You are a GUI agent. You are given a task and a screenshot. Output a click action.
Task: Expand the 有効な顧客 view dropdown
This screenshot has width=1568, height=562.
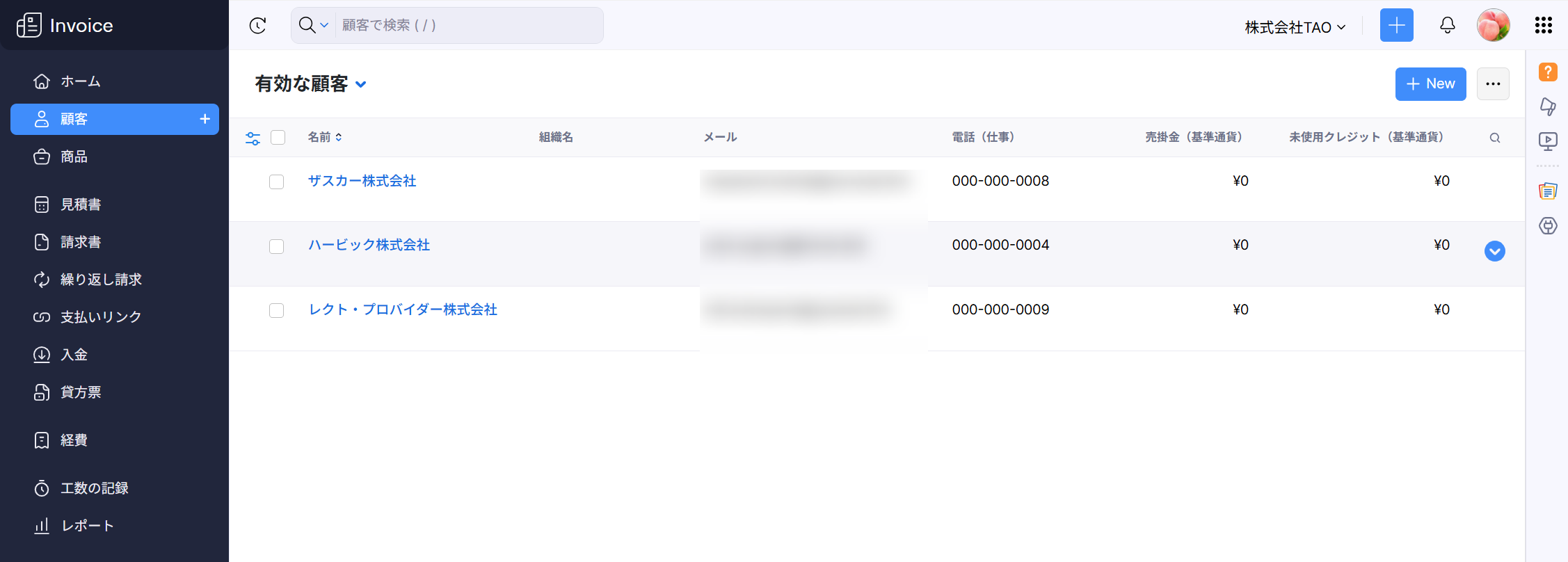pyautogui.click(x=360, y=84)
